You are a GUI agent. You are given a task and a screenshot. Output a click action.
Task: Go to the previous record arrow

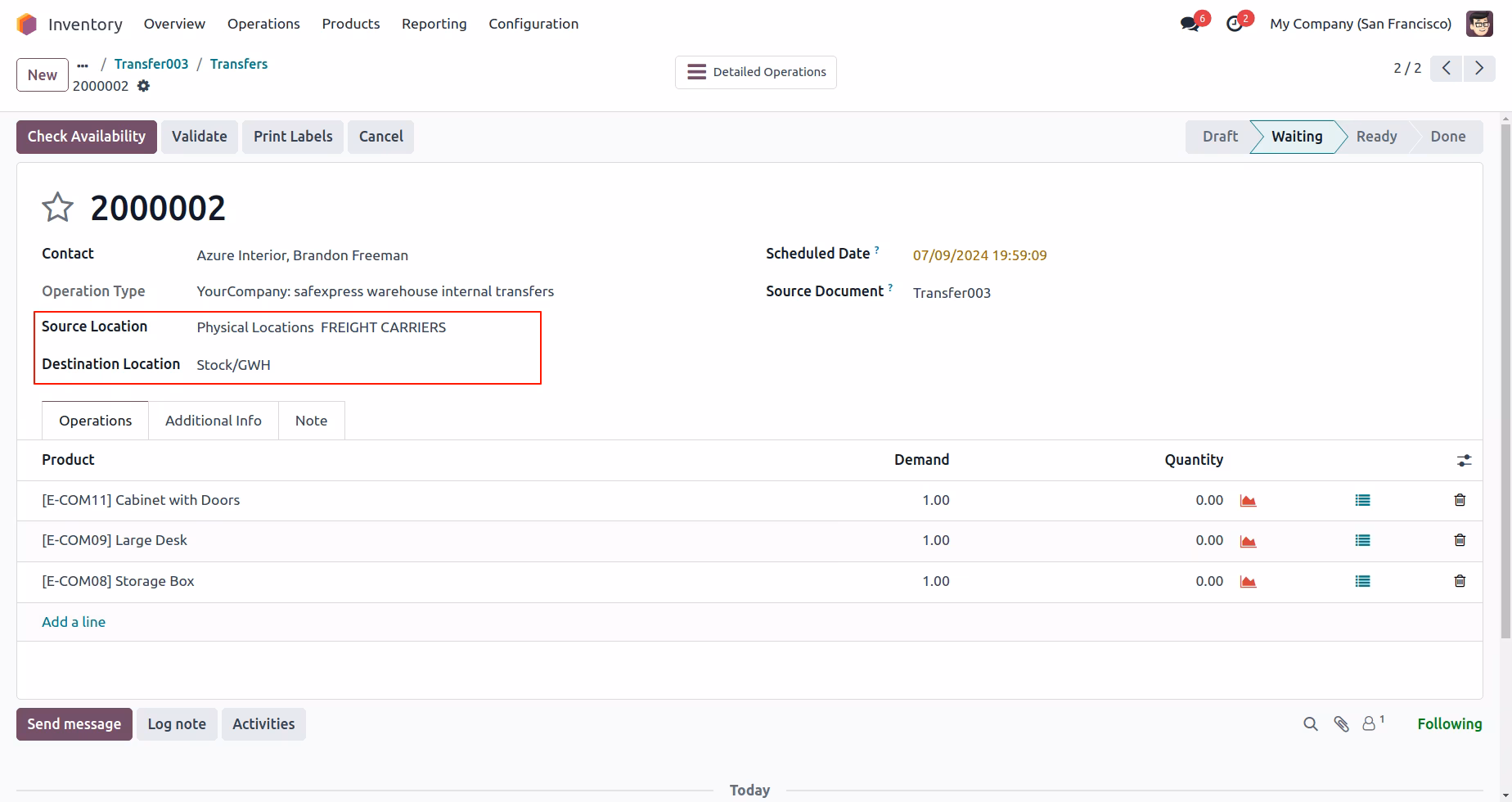click(x=1447, y=68)
